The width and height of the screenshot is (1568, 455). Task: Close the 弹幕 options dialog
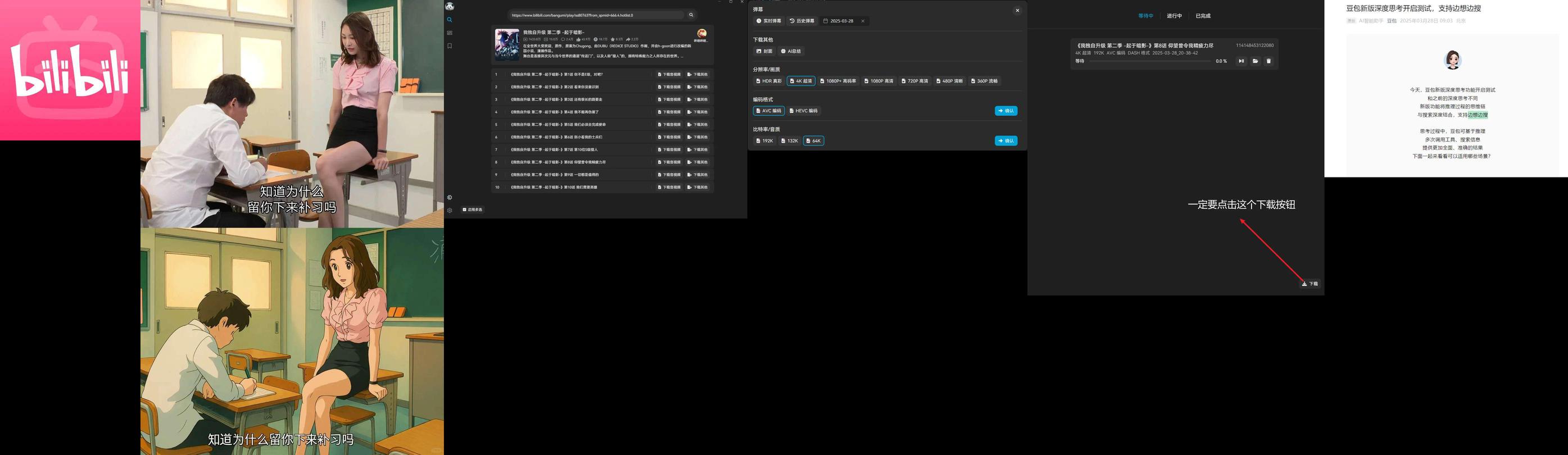coord(1017,10)
